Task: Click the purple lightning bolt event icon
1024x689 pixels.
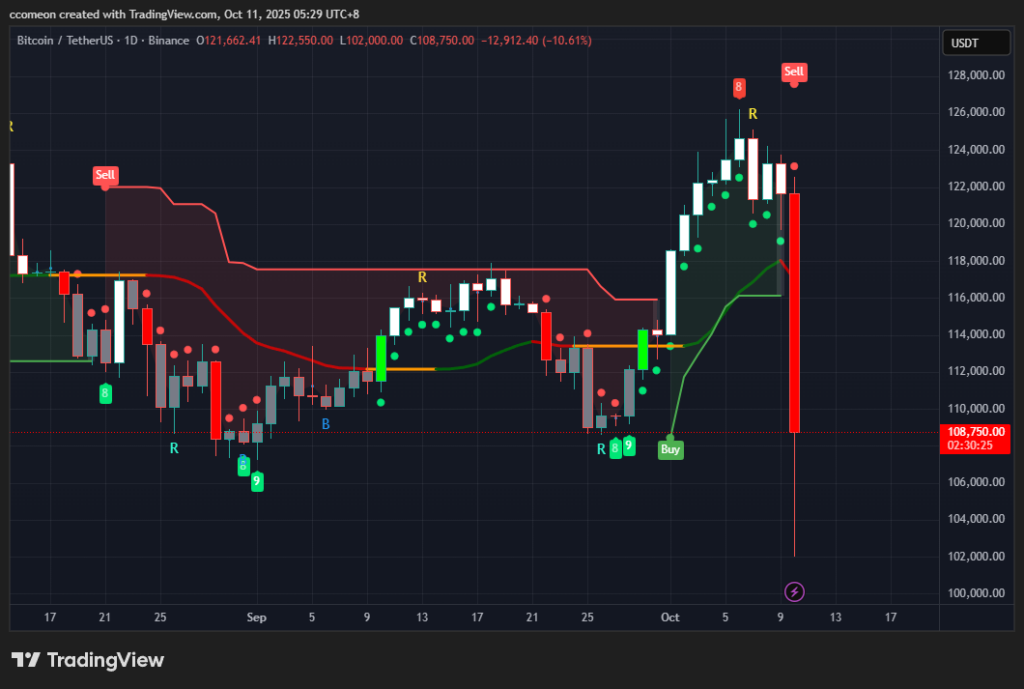Action: click(794, 591)
